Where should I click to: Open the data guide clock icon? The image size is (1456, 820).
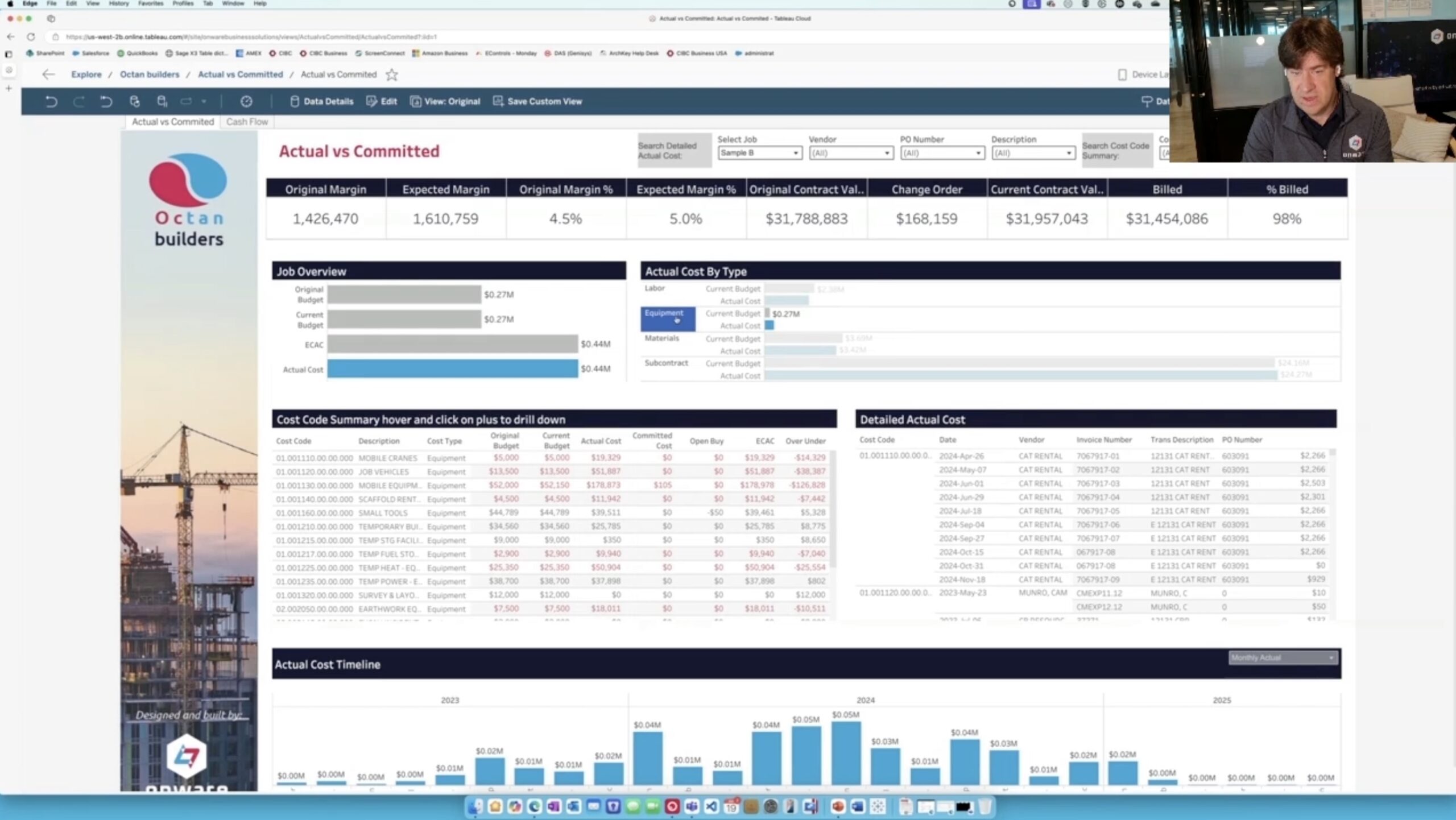pos(246,101)
